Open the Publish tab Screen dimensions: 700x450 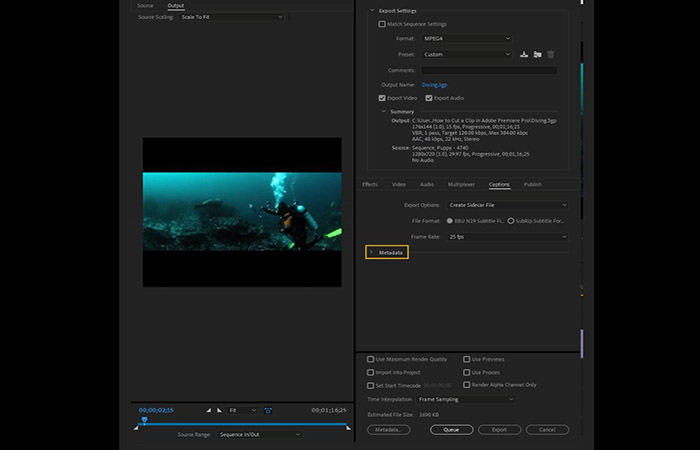click(533, 184)
